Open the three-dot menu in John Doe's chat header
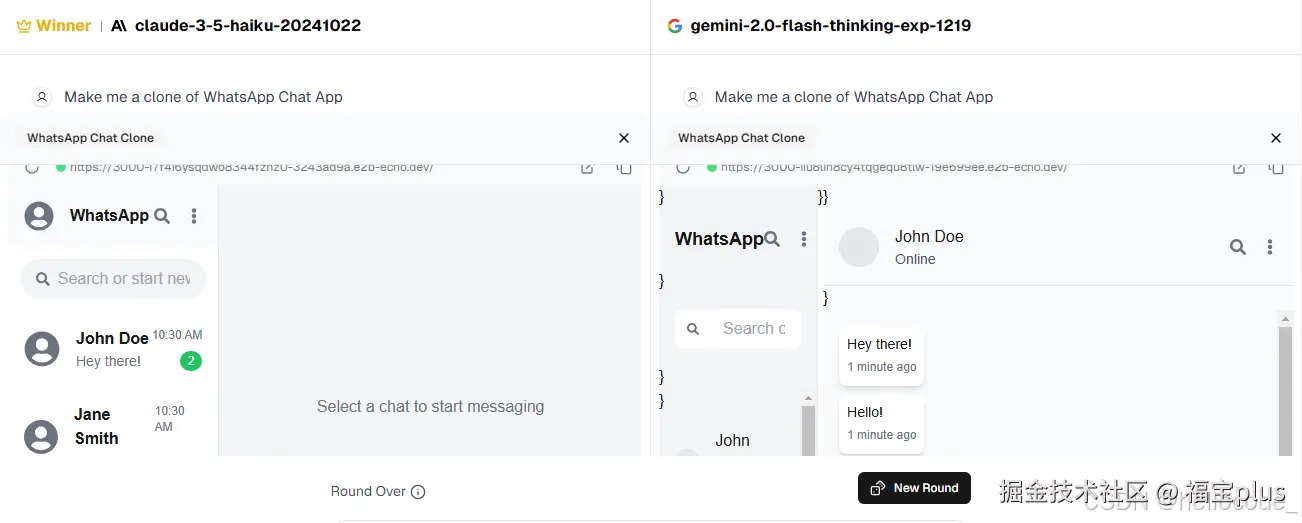The width and height of the screenshot is (1302, 523). pos(1270,247)
